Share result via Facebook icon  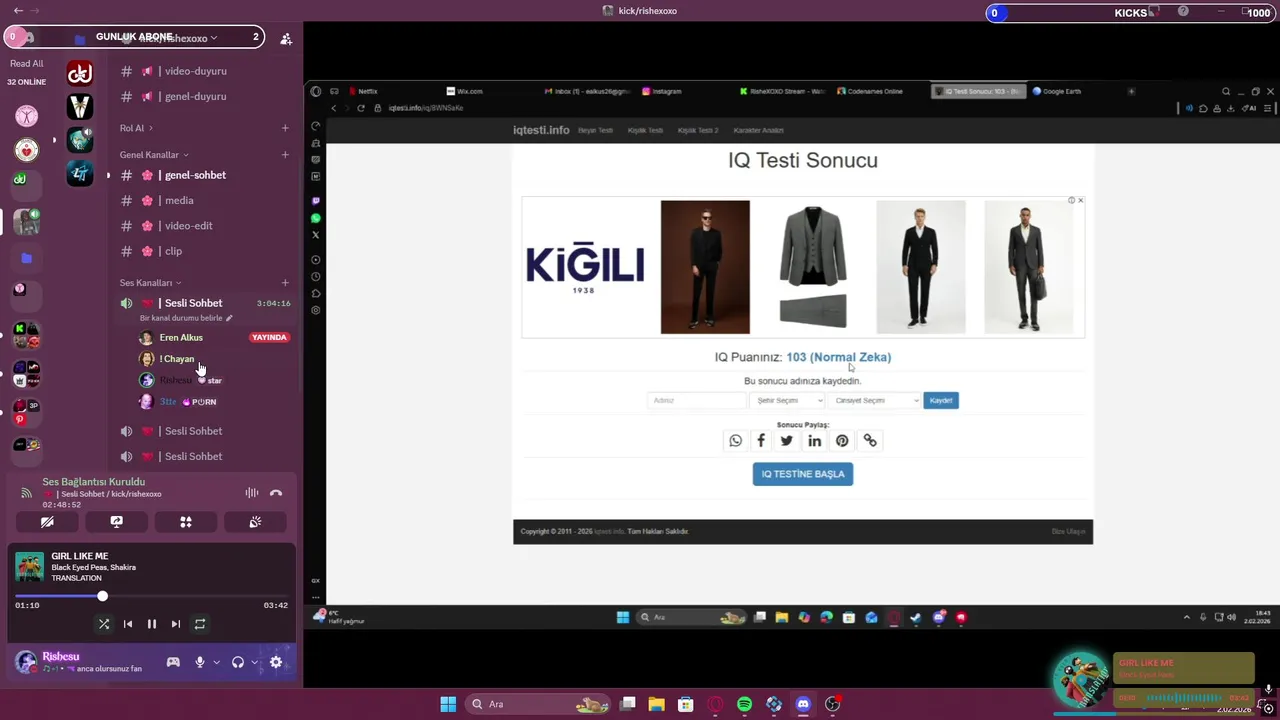[x=761, y=441]
